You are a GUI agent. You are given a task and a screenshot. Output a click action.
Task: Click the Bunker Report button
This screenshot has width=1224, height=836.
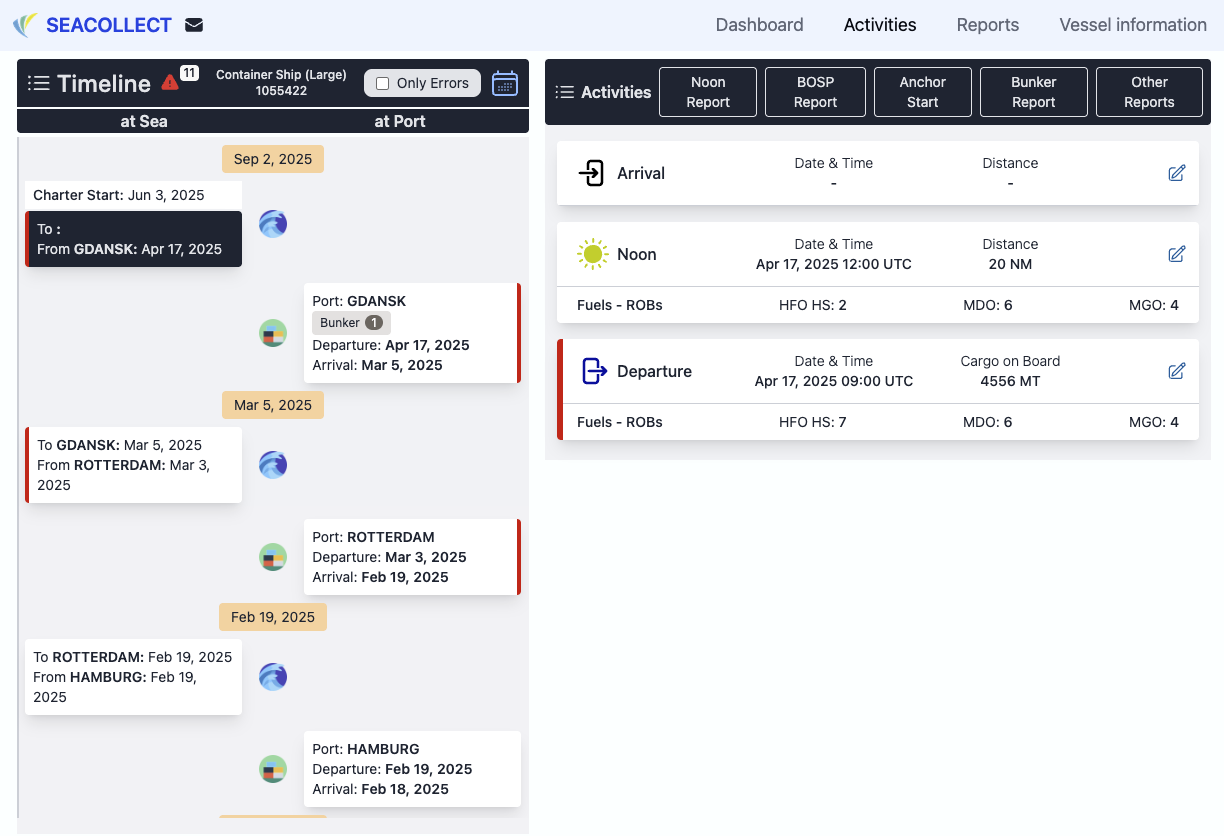coord(1033,92)
